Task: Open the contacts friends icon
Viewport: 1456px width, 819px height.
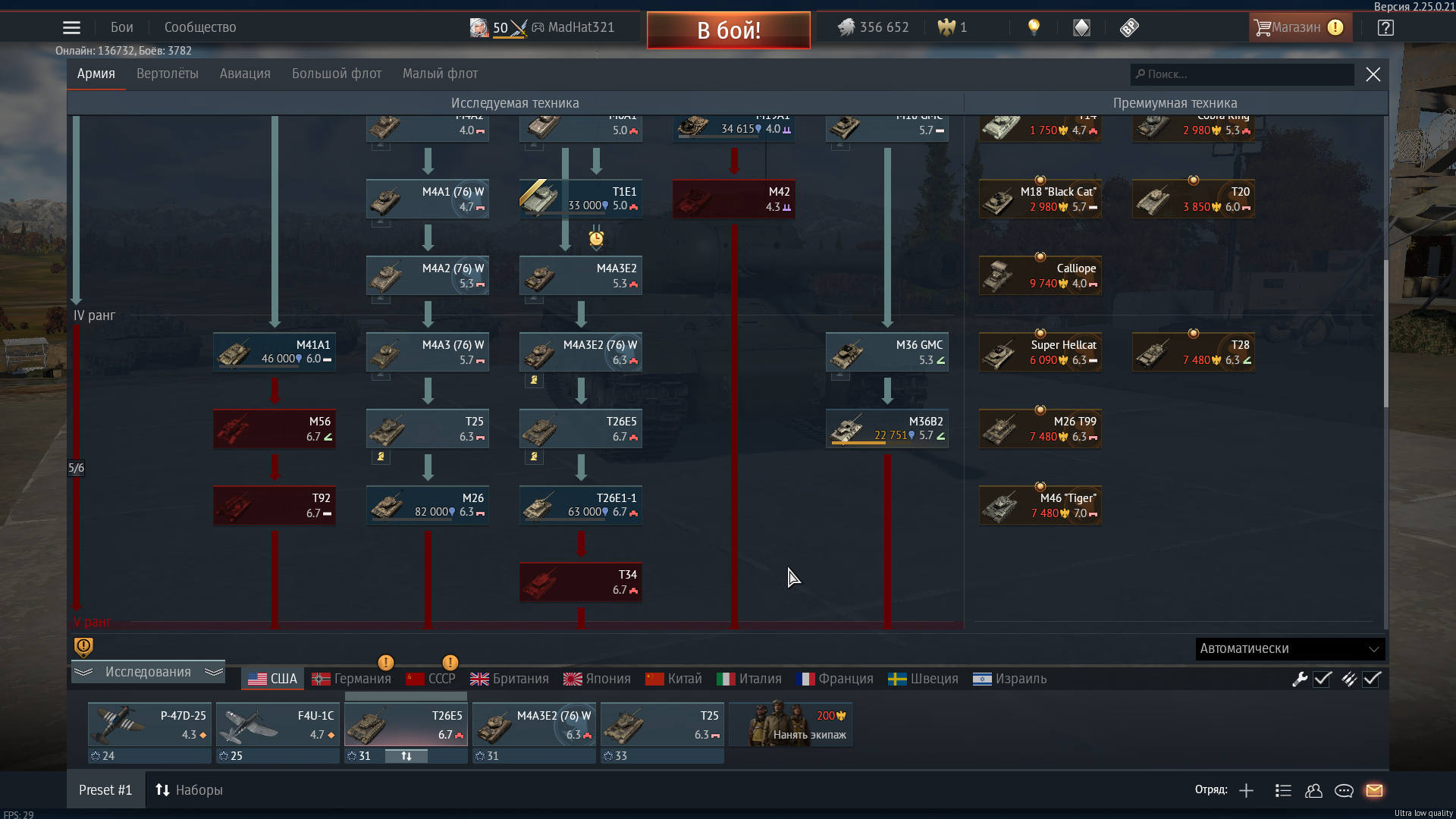Action: (x=1313, y=790)
